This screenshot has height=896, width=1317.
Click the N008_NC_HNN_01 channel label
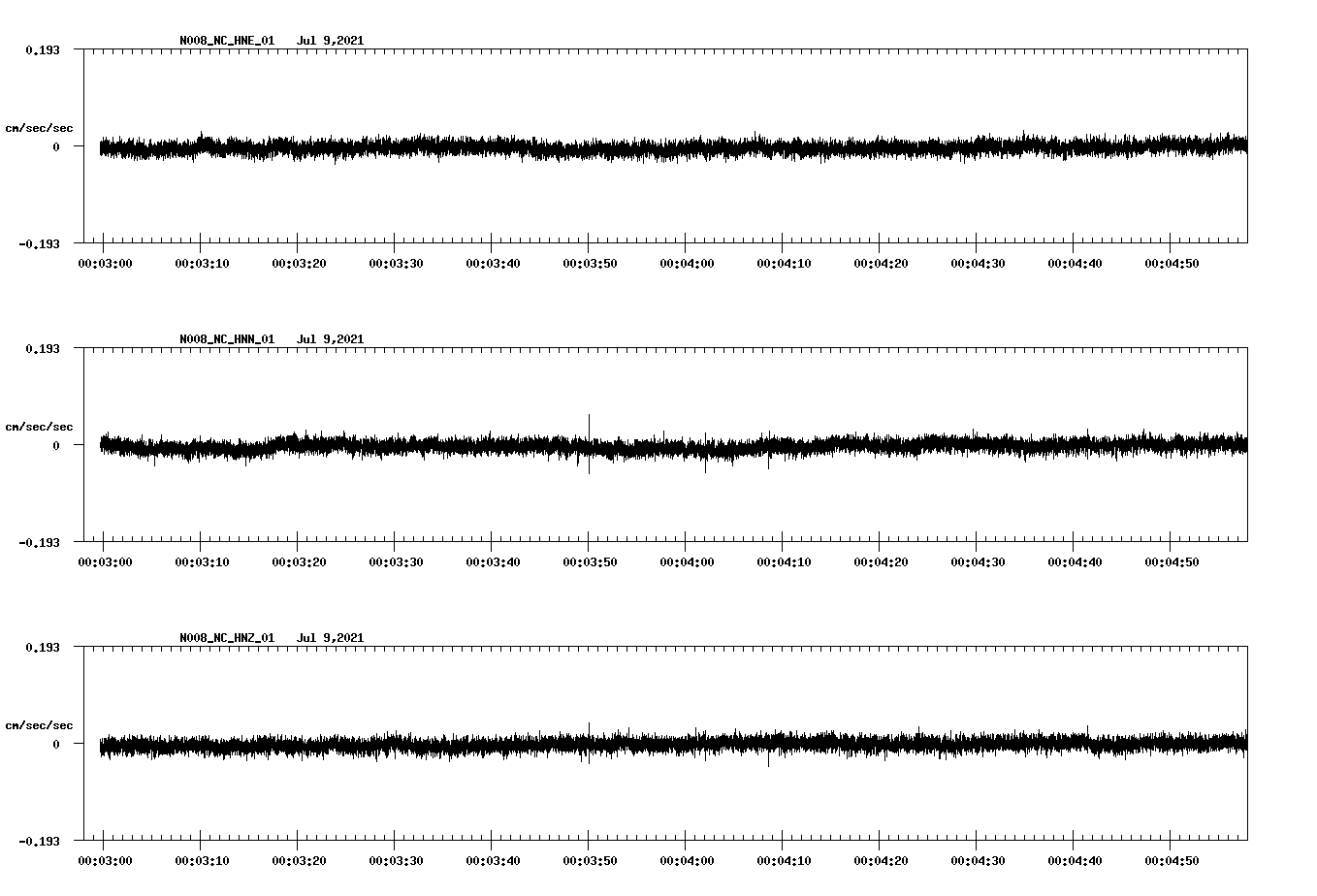(x=225, y=338)
